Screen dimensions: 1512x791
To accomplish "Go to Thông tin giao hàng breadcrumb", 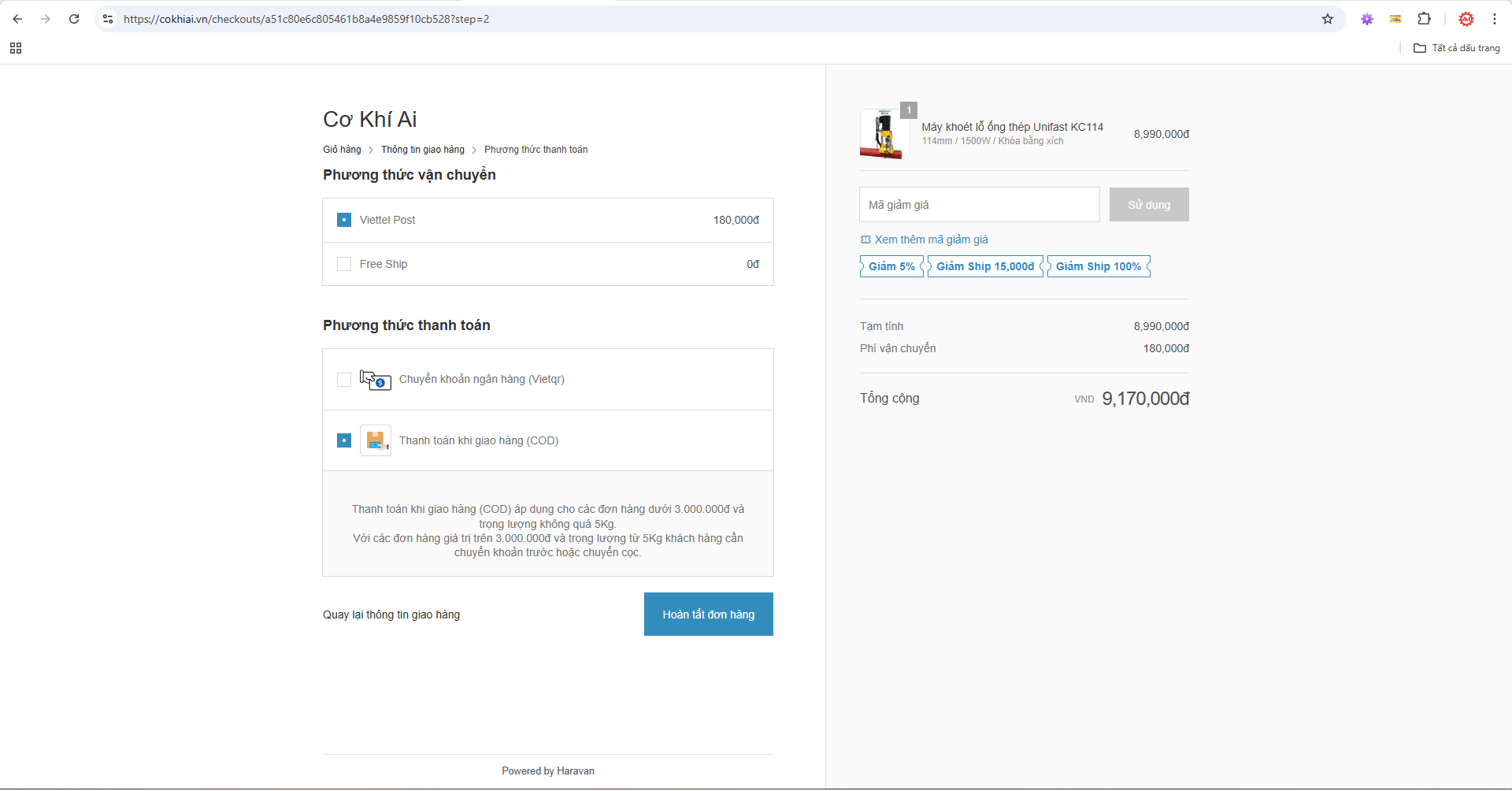I will (423, 150).
